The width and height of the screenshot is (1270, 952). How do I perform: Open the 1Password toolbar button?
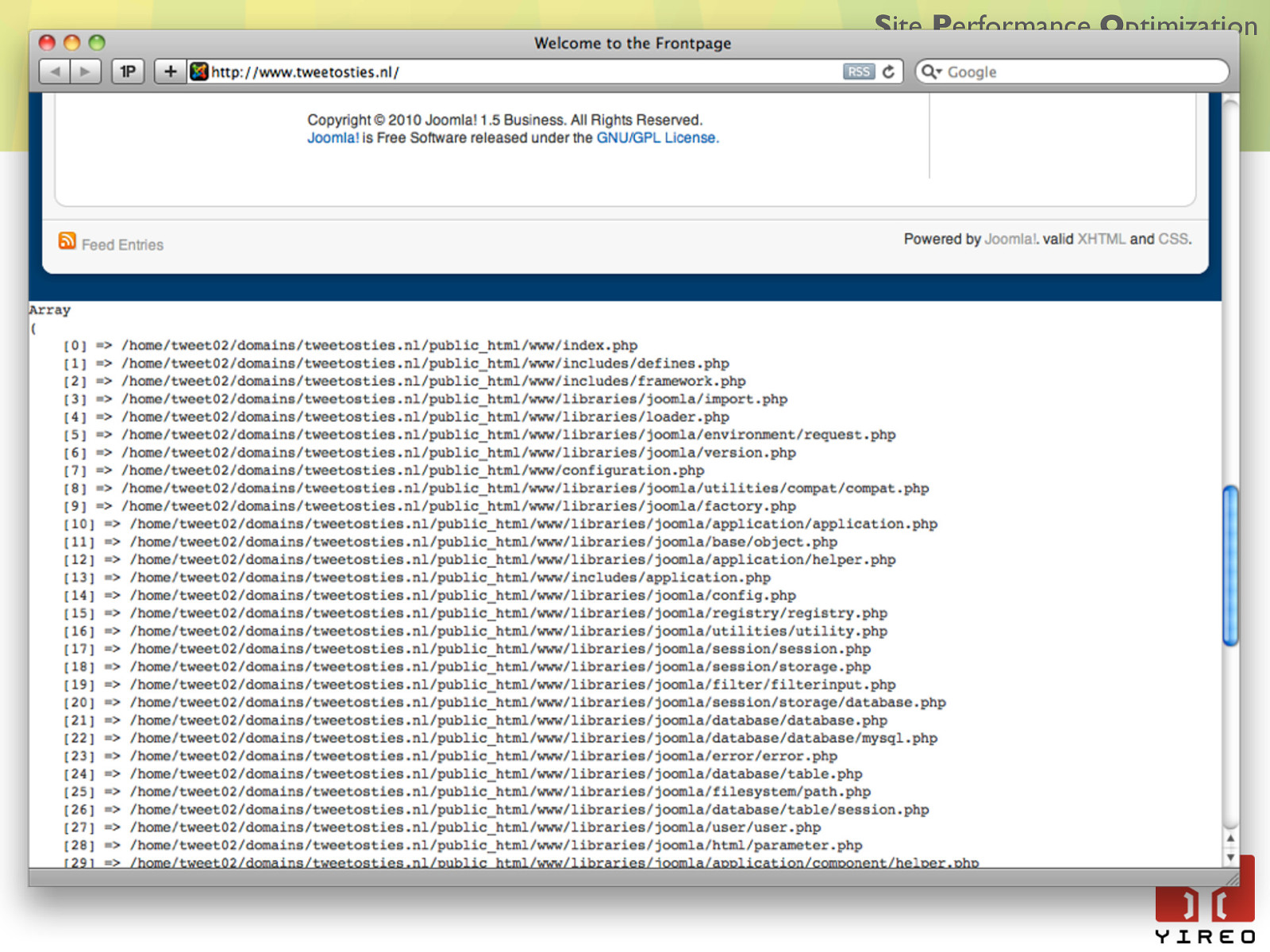128,72
